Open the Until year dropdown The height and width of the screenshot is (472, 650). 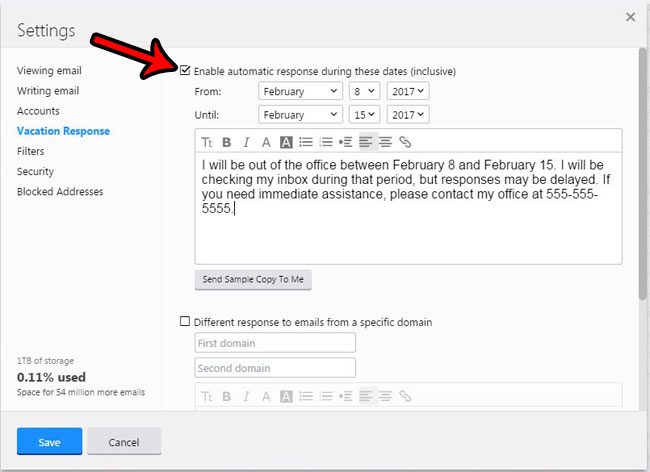coord(408,115)
